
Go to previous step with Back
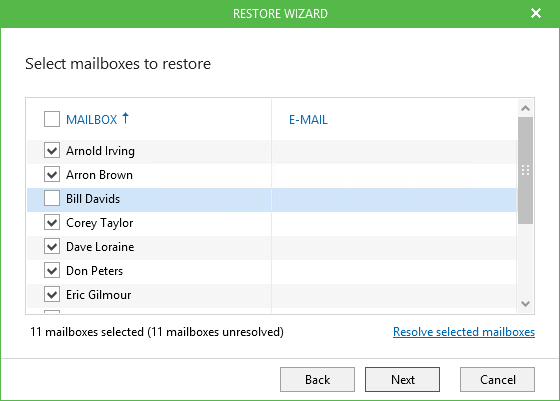coord(317,379)
